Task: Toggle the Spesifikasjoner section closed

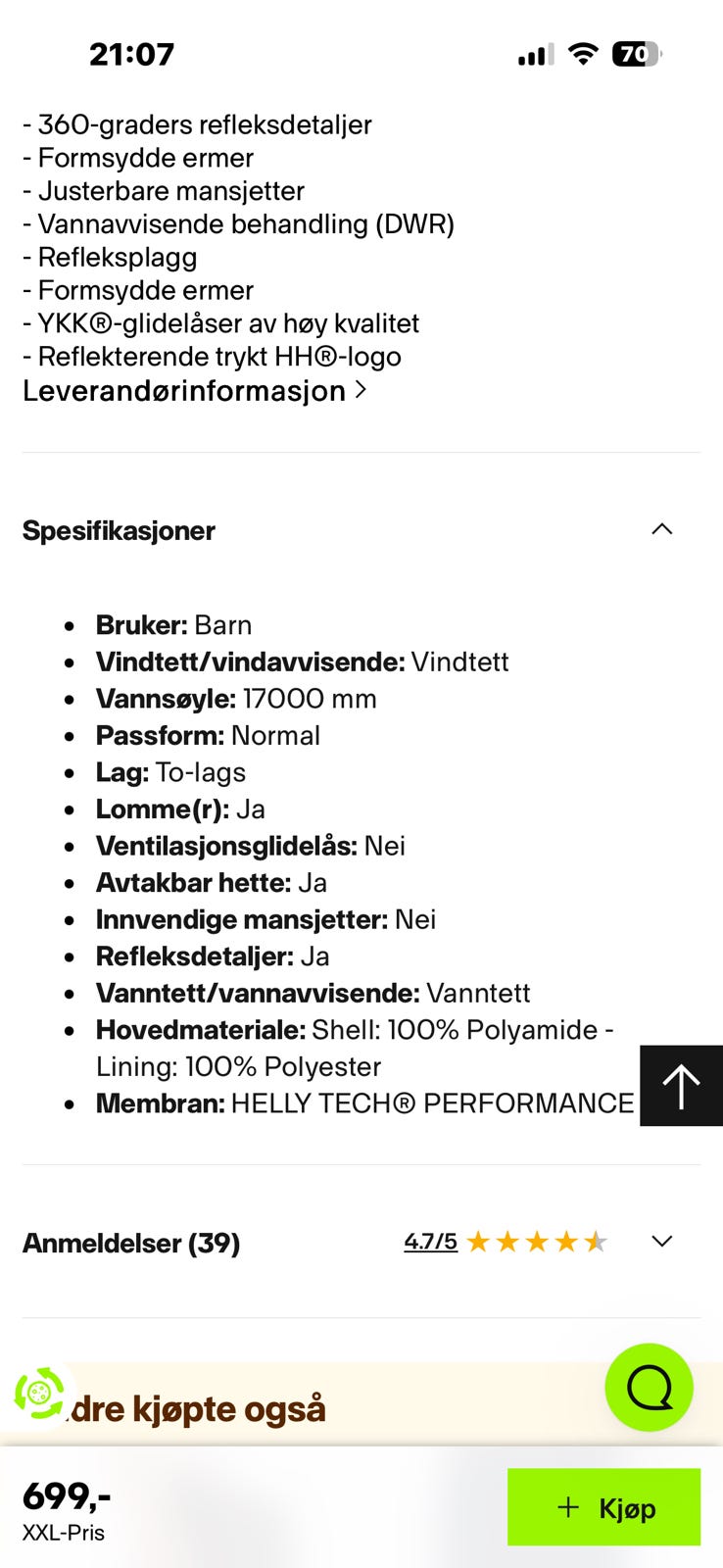Action: click(662, 529)
